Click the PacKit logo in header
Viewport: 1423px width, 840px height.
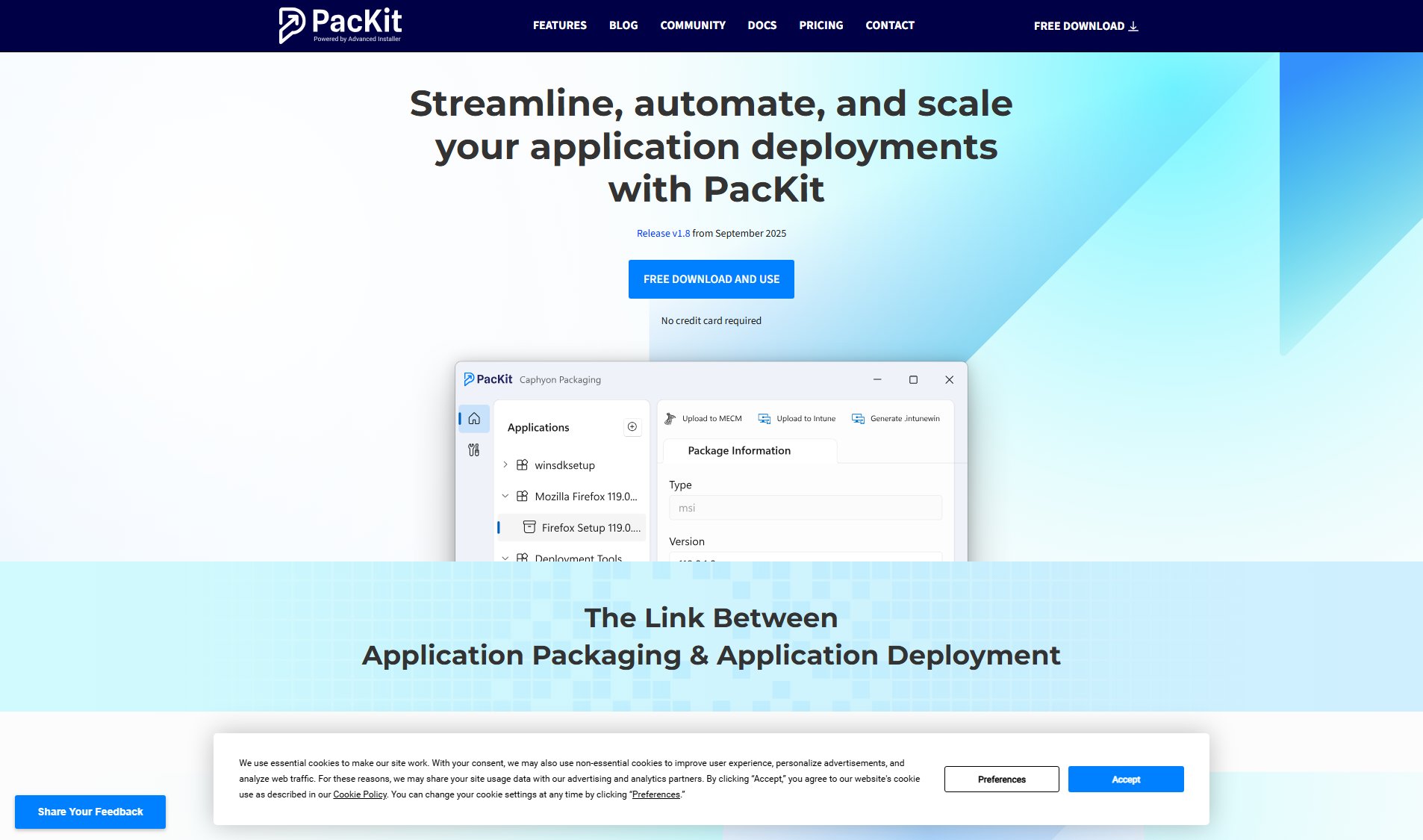point(340,25)
